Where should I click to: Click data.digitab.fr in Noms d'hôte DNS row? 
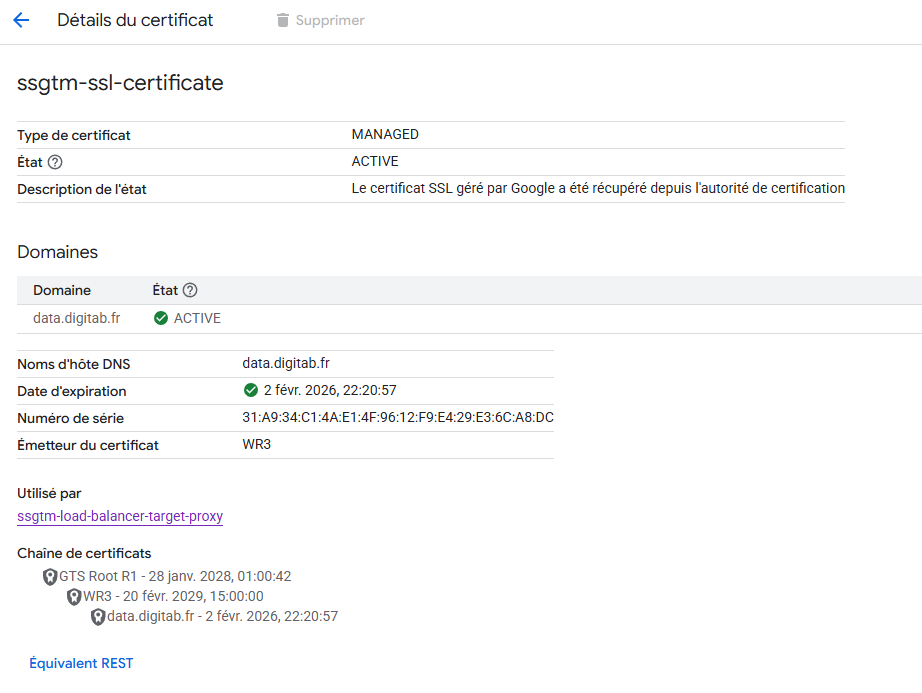click(286, 363)
